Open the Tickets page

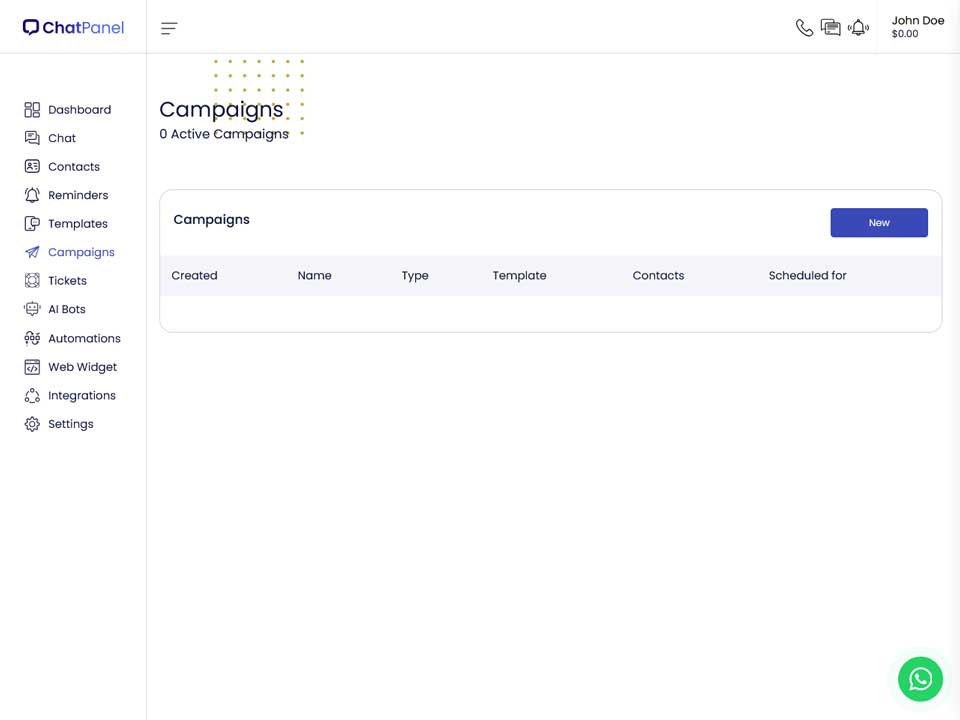[67, 281]
